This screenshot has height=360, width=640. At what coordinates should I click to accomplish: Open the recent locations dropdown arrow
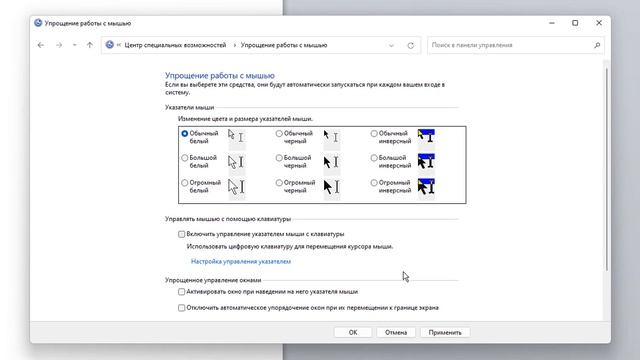[75, 45]
